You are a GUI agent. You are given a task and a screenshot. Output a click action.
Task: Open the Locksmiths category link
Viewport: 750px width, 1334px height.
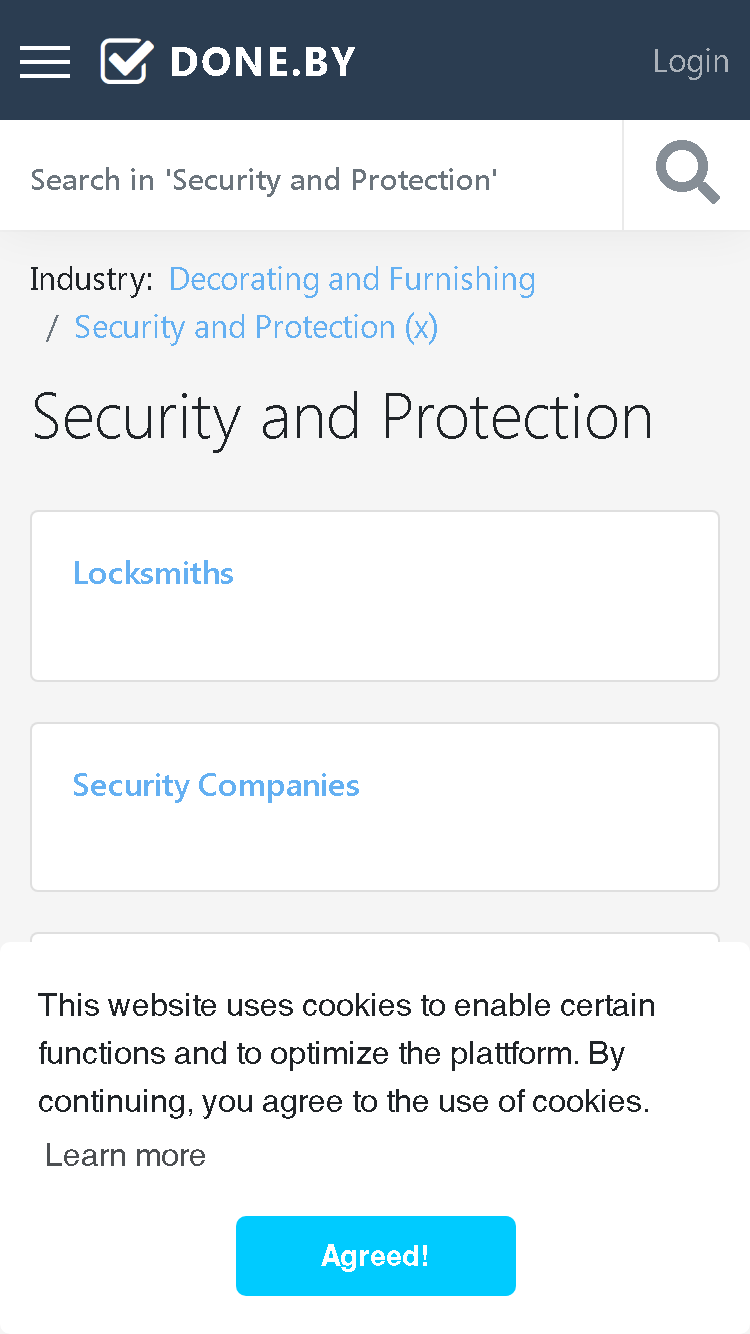pyautogui.click(x=153, y=573)
